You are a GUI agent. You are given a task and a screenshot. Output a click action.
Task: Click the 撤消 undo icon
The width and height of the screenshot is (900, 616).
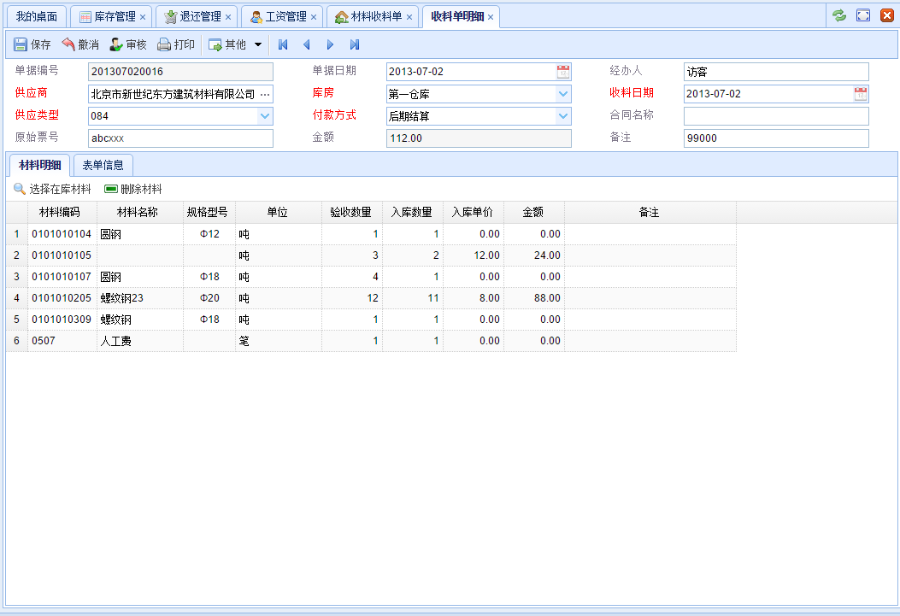tap(69, 44)
